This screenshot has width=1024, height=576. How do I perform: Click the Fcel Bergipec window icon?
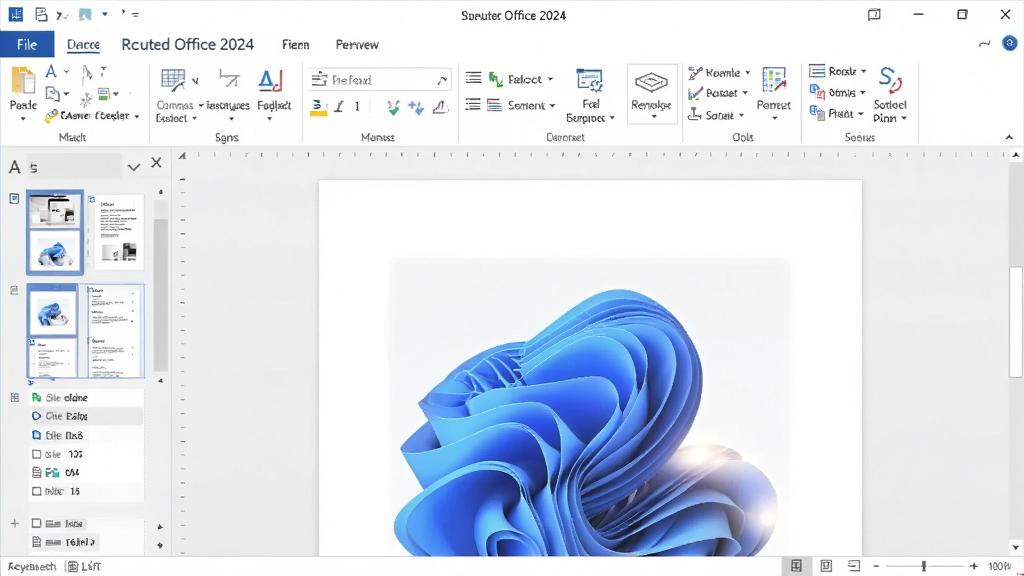point(589,81)
